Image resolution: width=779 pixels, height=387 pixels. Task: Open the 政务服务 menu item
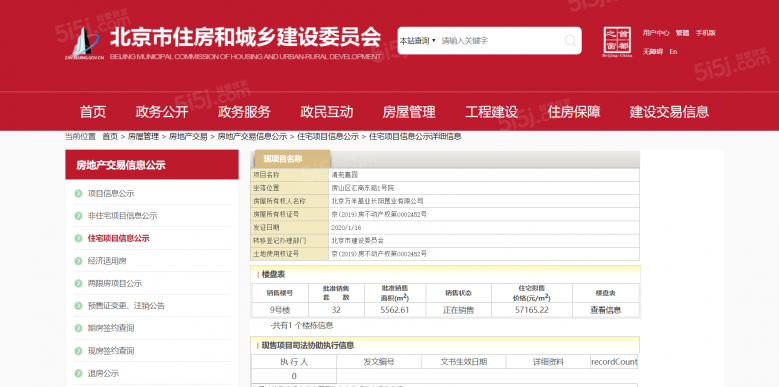(244, 112)
